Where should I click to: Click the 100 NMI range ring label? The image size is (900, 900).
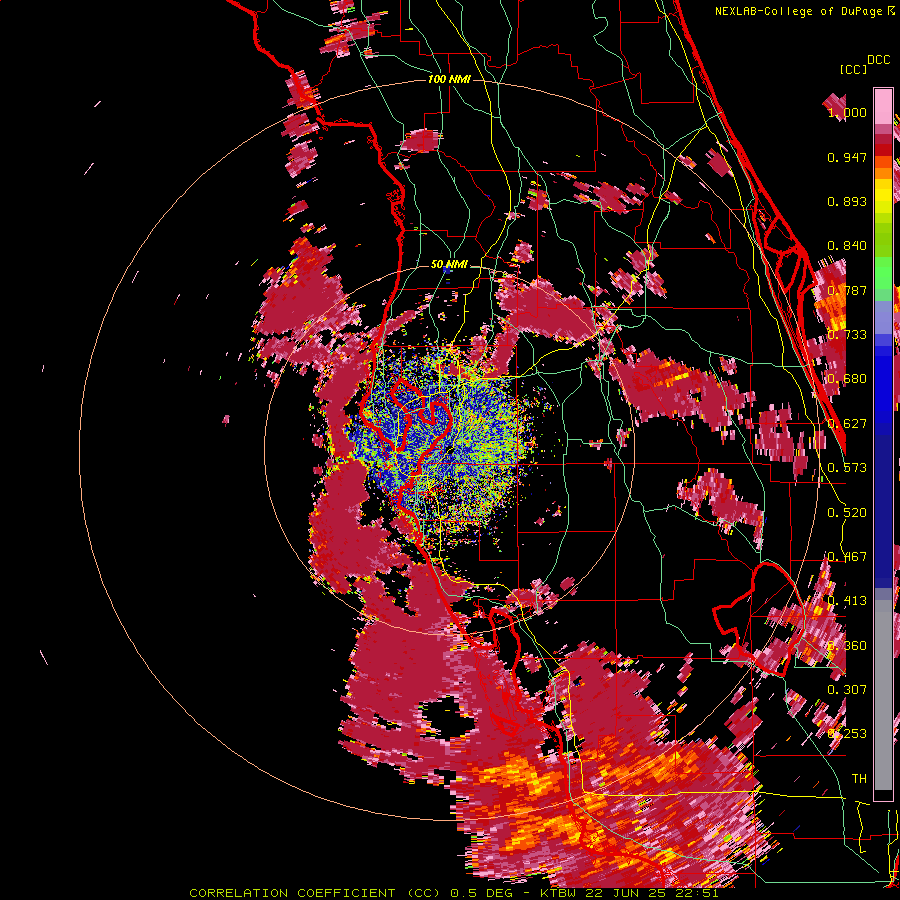click(x=449, y=79)
